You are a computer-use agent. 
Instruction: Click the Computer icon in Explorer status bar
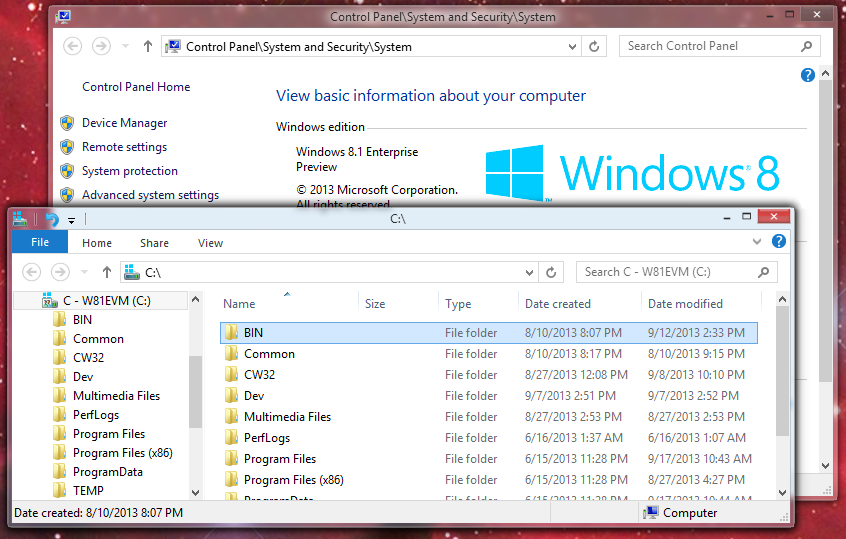click(651, 513)
